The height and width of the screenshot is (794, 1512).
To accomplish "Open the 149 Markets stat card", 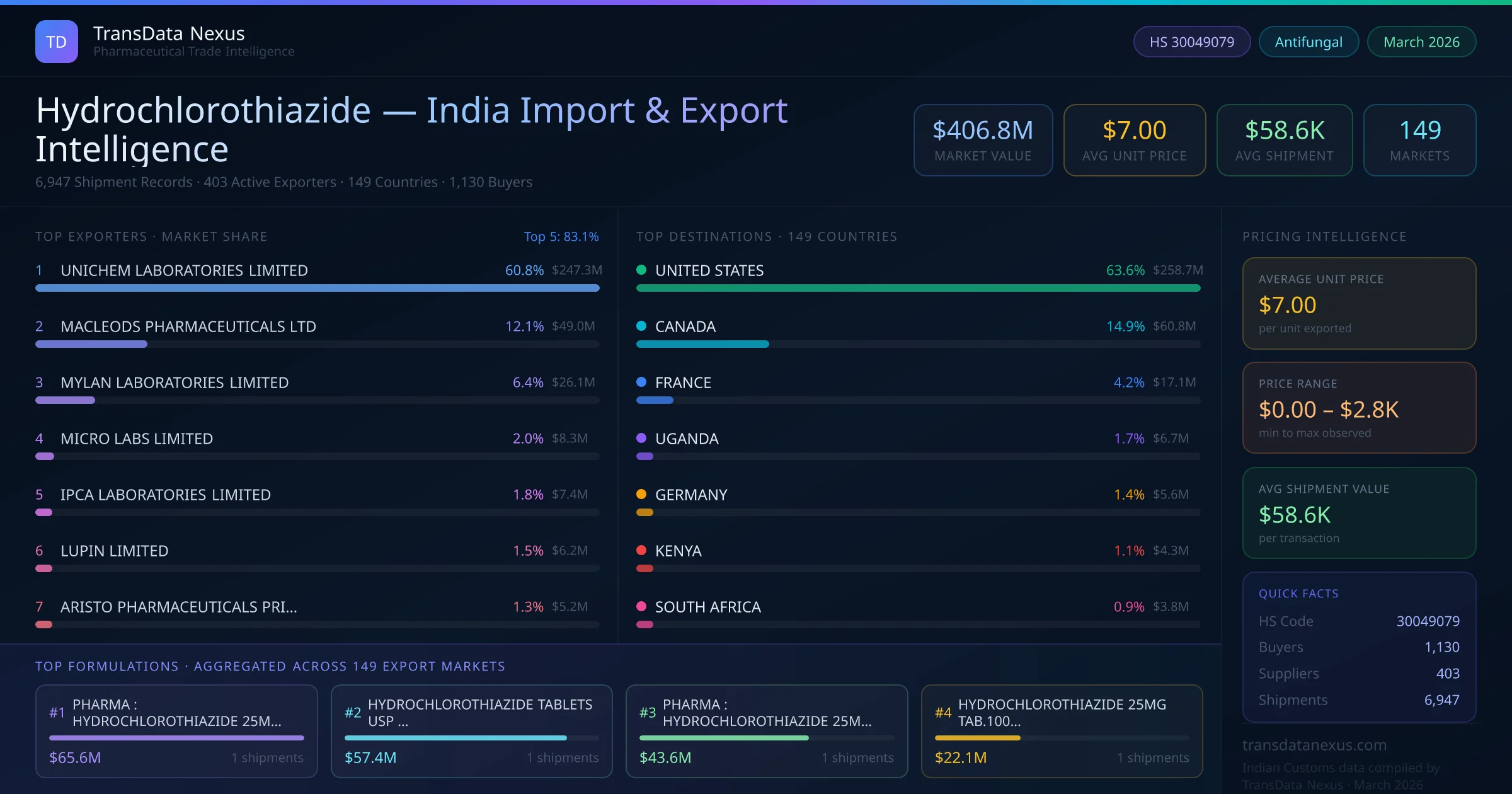I will click(x=1419, y=140).
